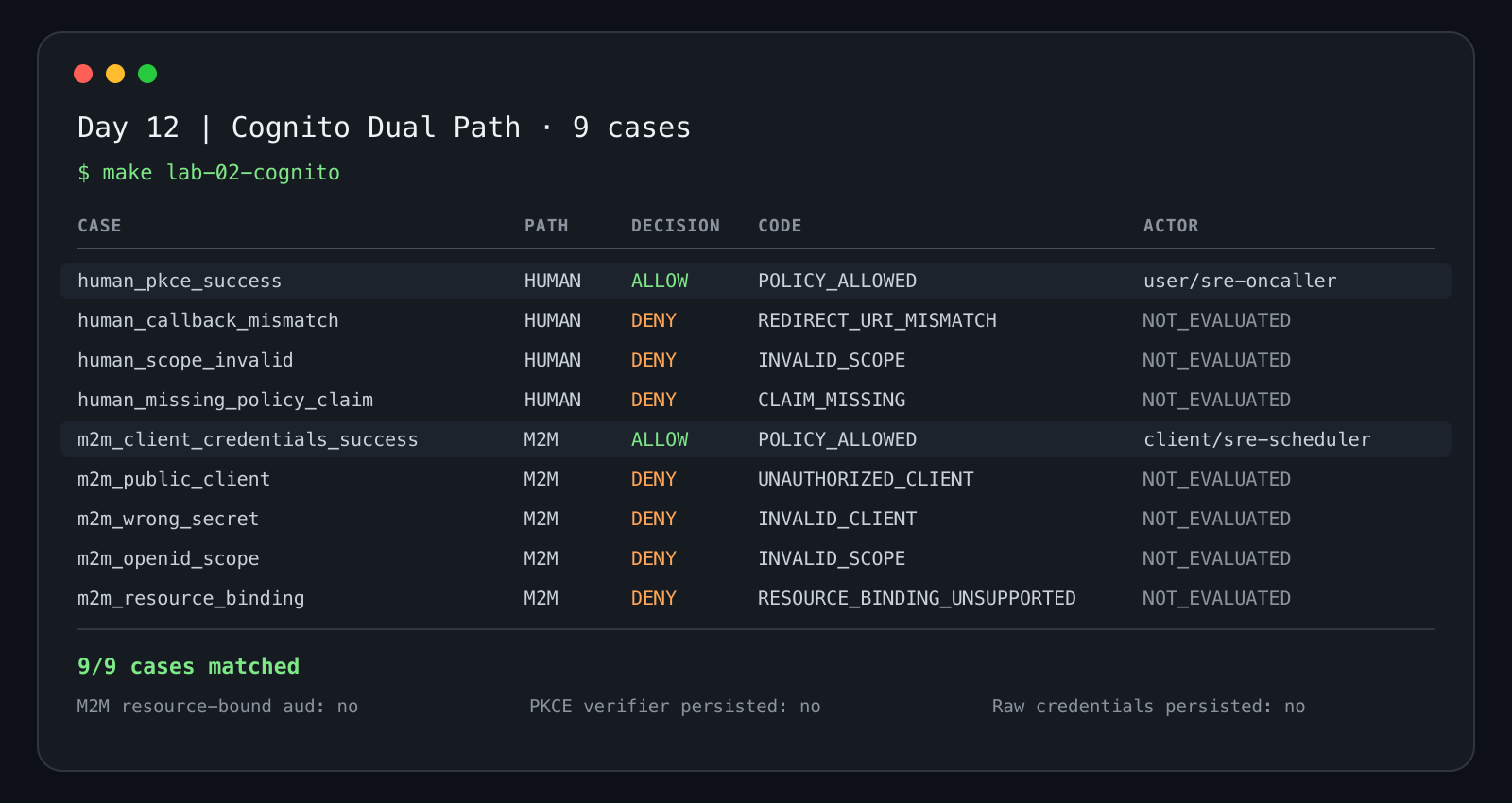The width and height of the screenshot is (1512, 803).
Task: Select the m2m_wrong_secret case name
Action: 168,519
